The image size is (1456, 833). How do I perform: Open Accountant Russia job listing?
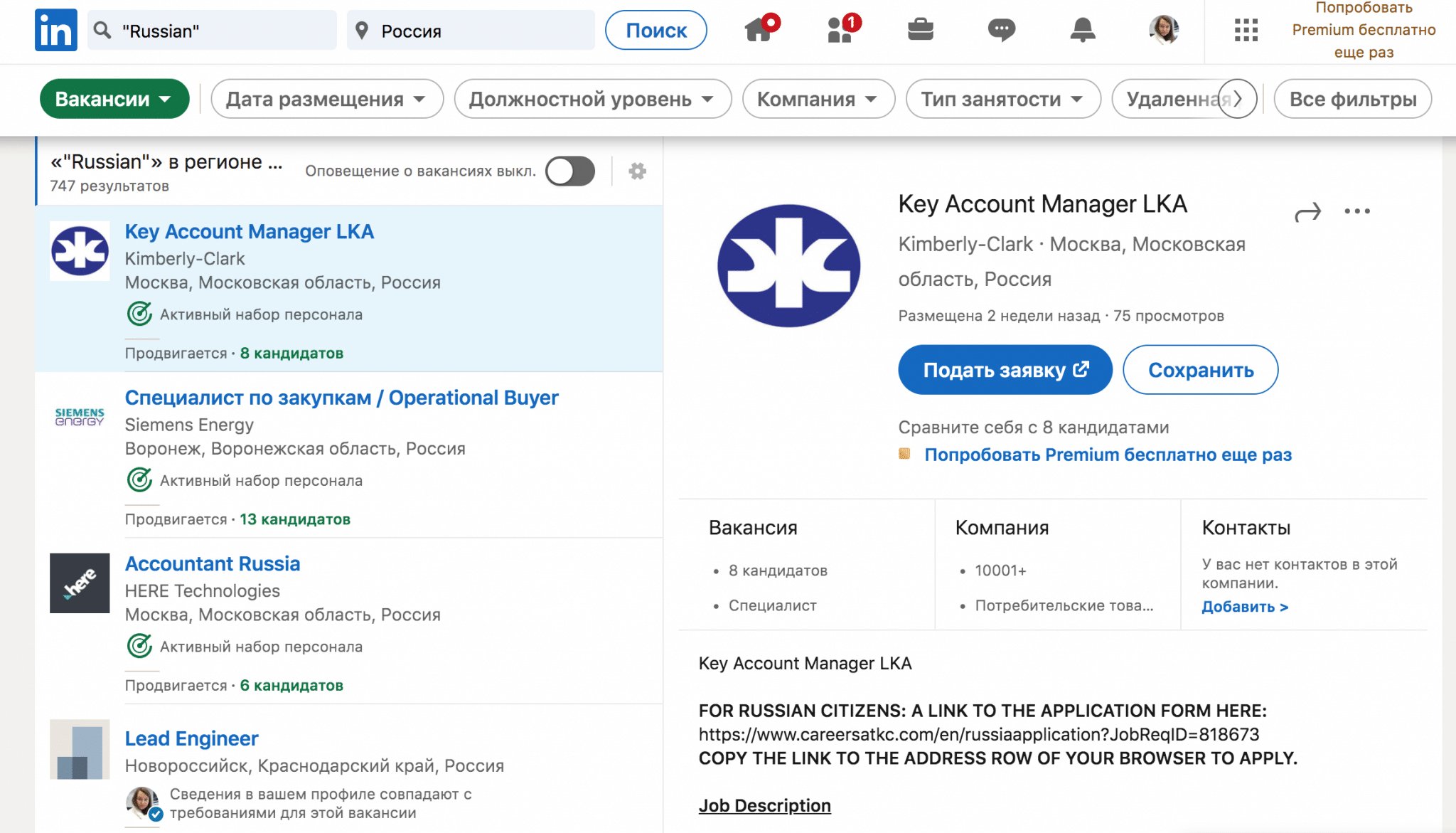213,564
